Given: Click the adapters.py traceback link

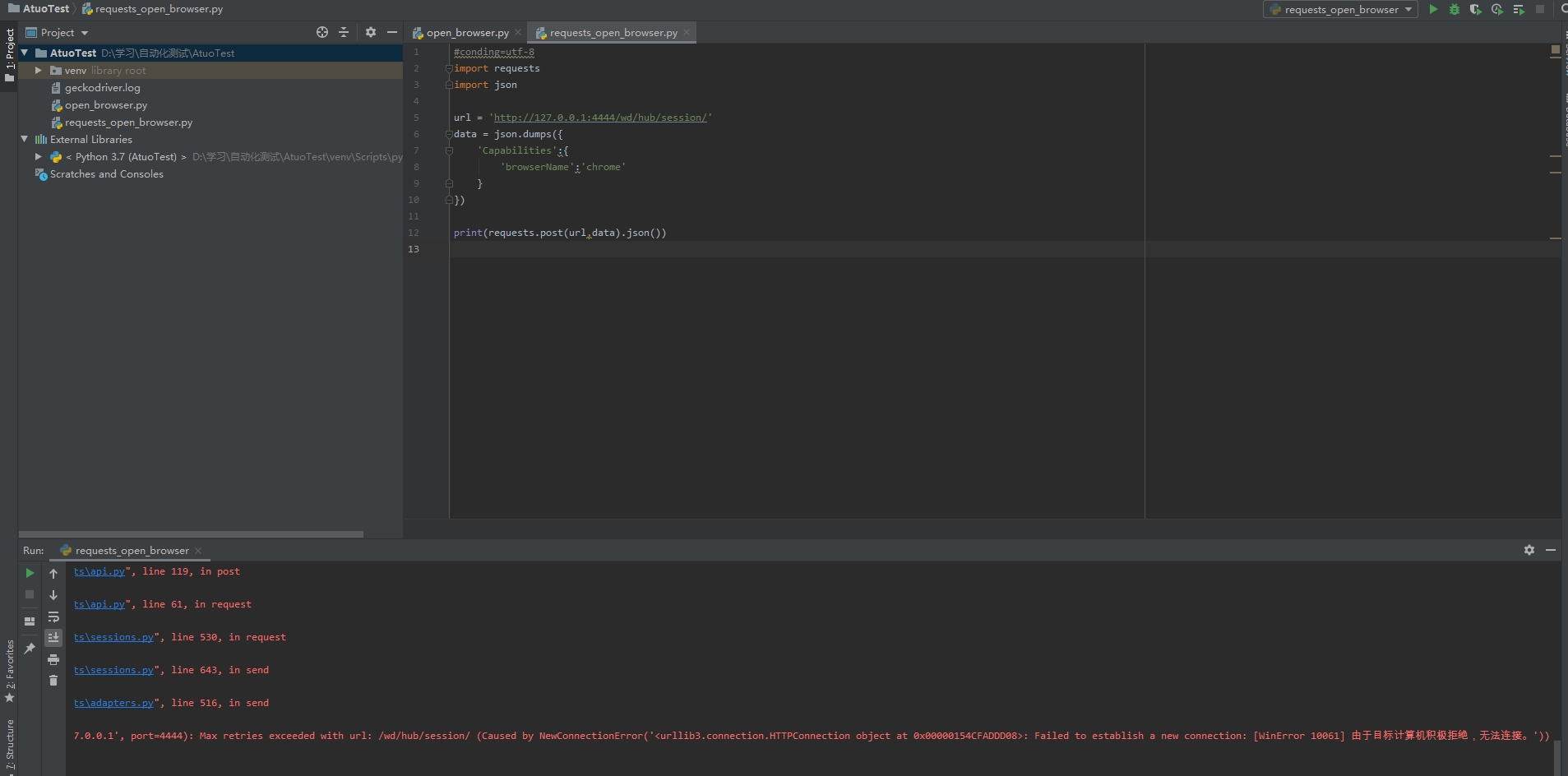Looking at the screenshot, I should (113, 703).
